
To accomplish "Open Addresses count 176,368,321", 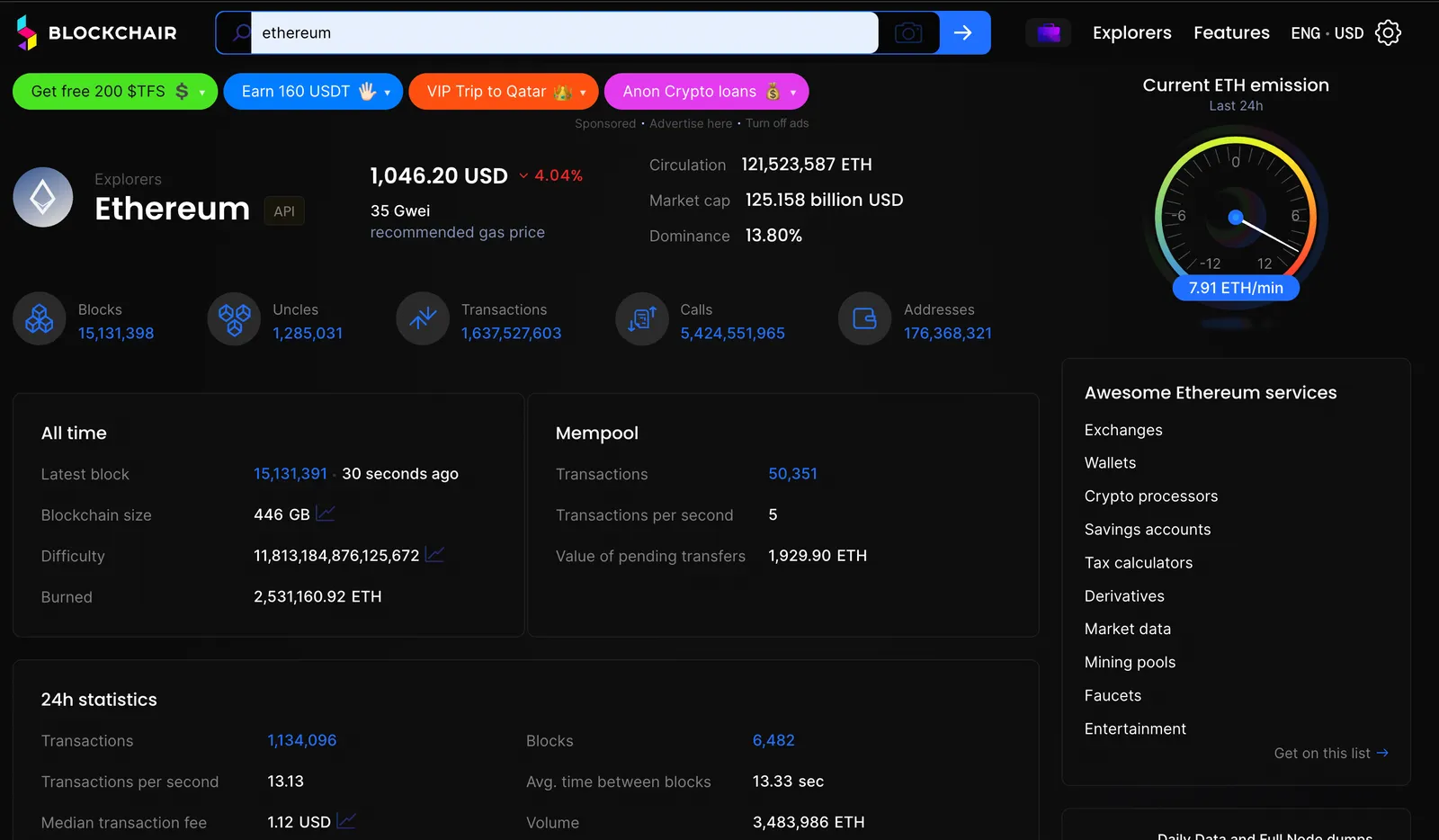I will tap(948, 333).
